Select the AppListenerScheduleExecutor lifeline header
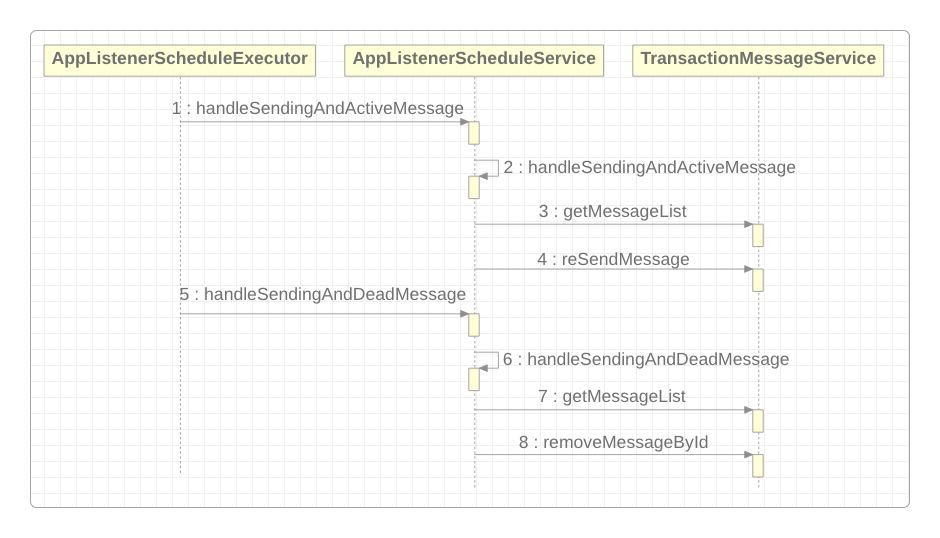The width and height of the screenshot is (940, 538). (x=179, y=60)
